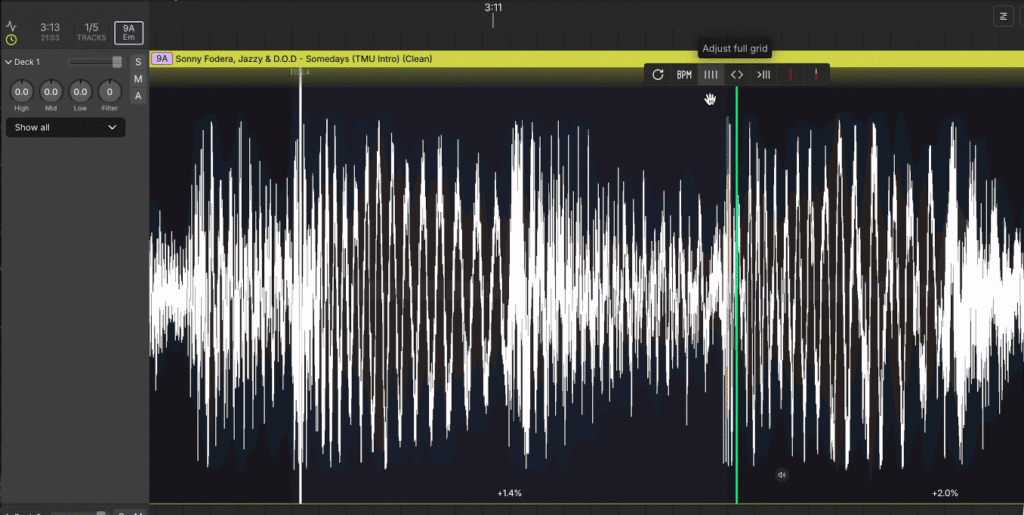Click the 9A Em key box

[128, 32]
